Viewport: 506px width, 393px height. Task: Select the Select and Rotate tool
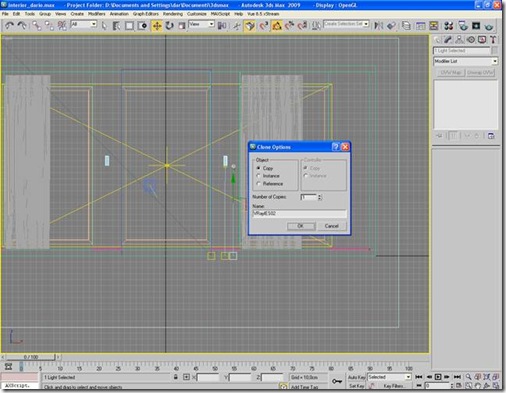[169, 26]
